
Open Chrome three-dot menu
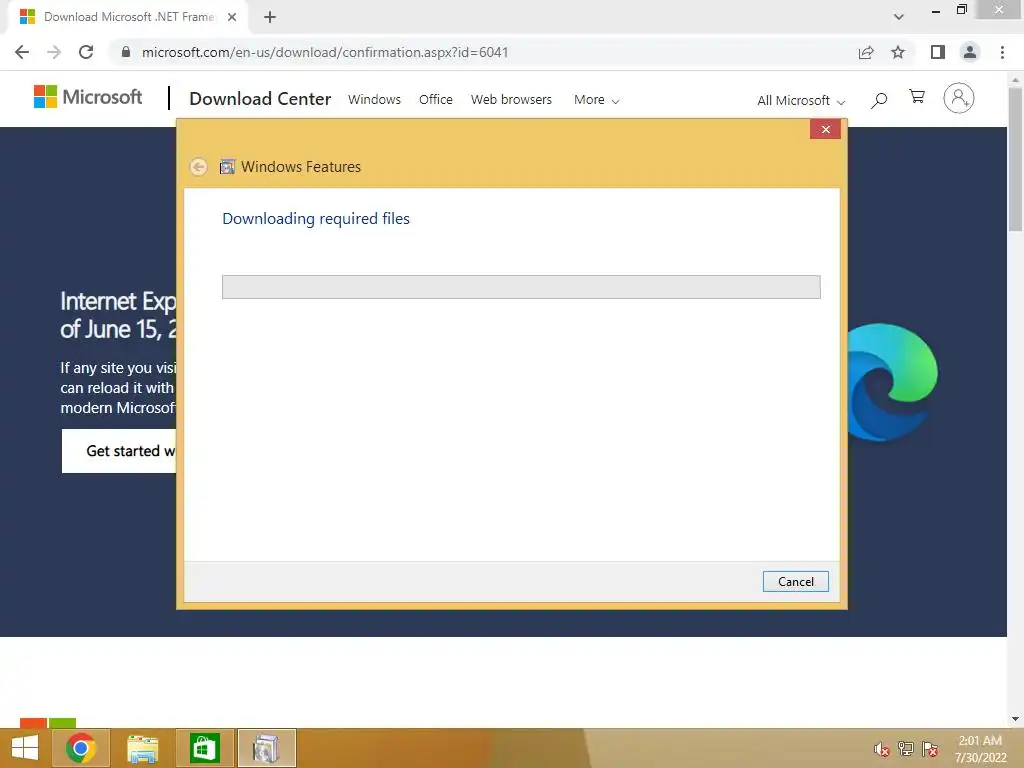pos(1002,52)
